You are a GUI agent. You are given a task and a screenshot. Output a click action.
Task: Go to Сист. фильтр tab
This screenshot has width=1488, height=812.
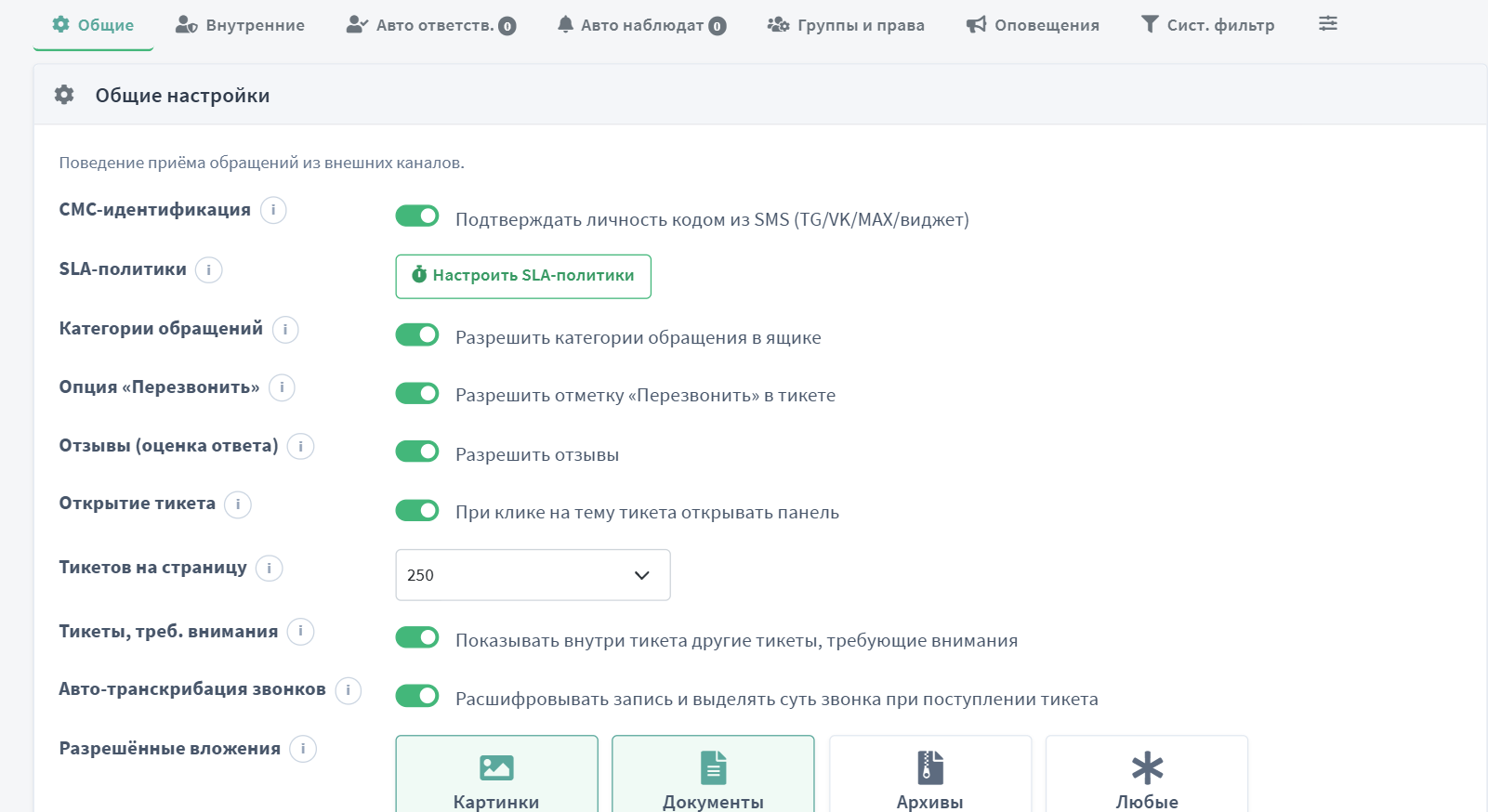(x=1207, y=25)
